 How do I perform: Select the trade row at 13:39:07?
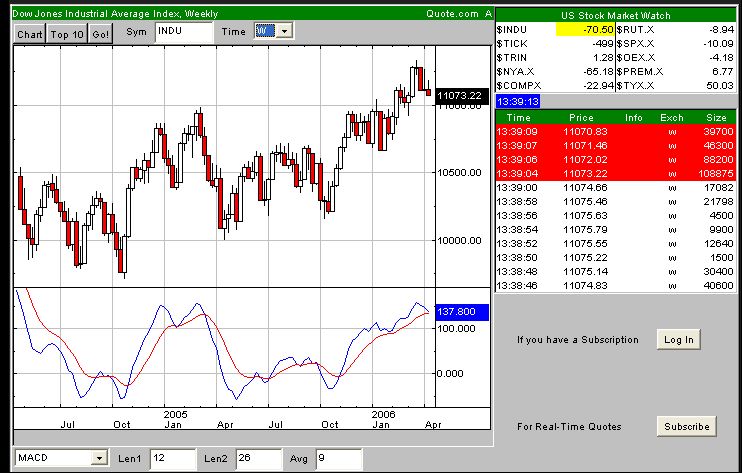615,146
